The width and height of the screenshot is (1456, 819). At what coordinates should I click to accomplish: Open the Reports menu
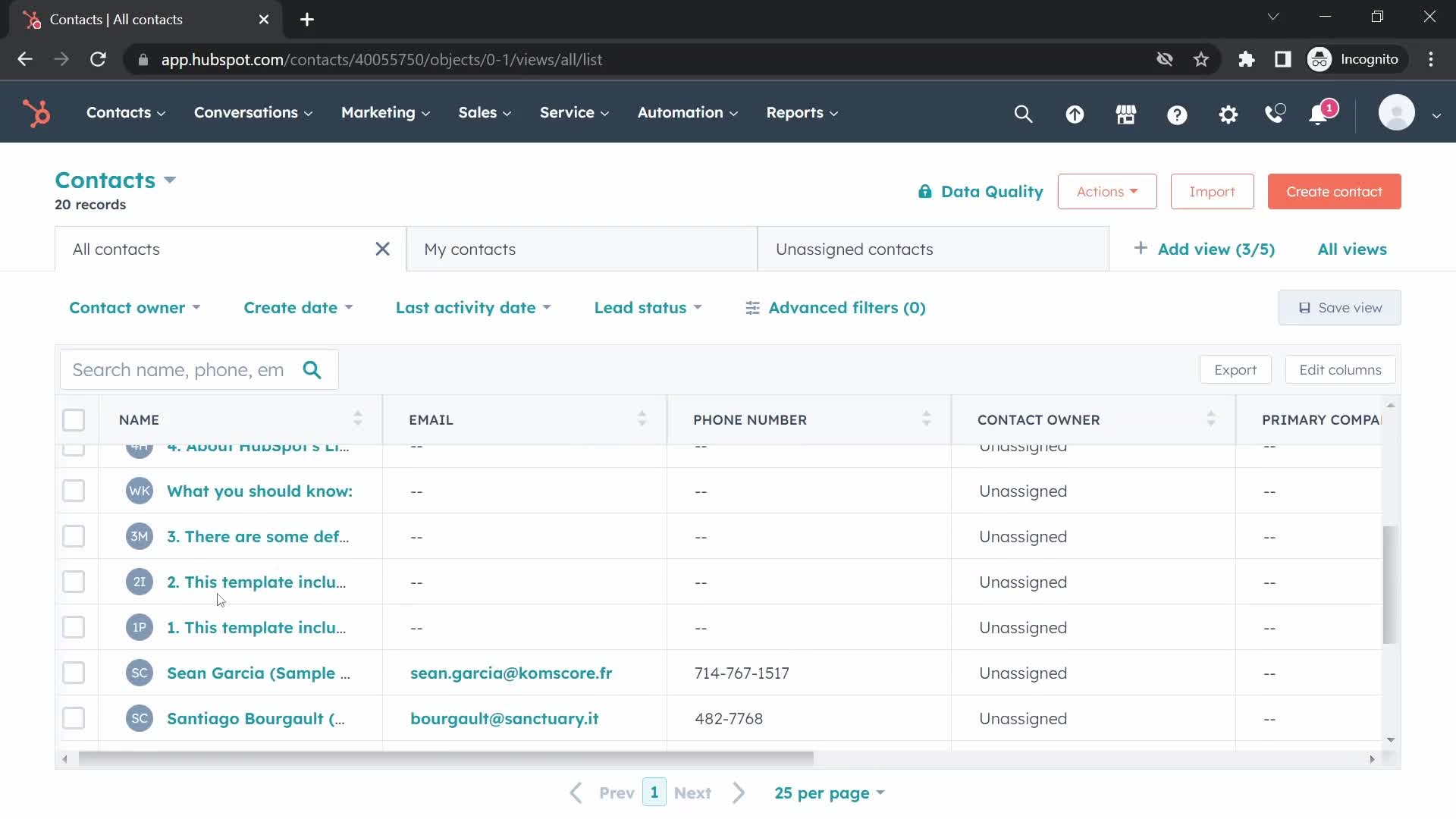pos(802,113)
